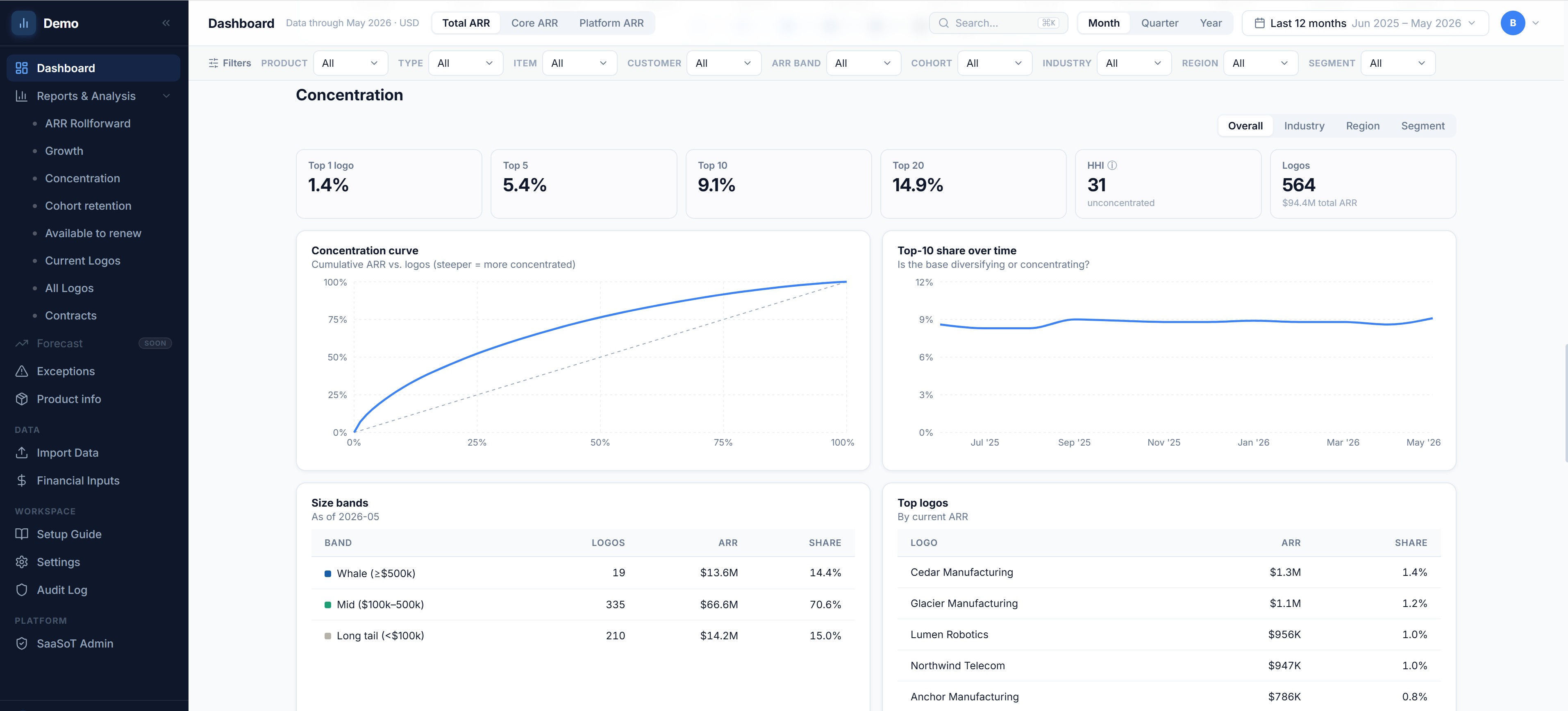
Task: Open the REGION filter dropdown
Action: tap(1261, 63)
